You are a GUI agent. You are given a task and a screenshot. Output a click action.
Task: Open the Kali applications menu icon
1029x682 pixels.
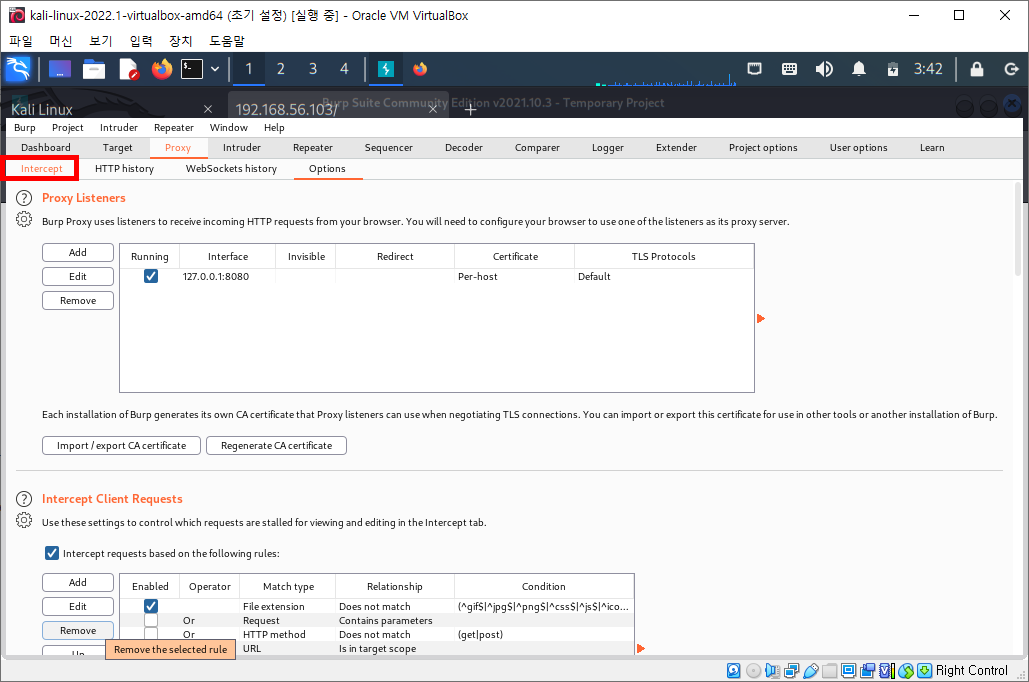point(18,69)
